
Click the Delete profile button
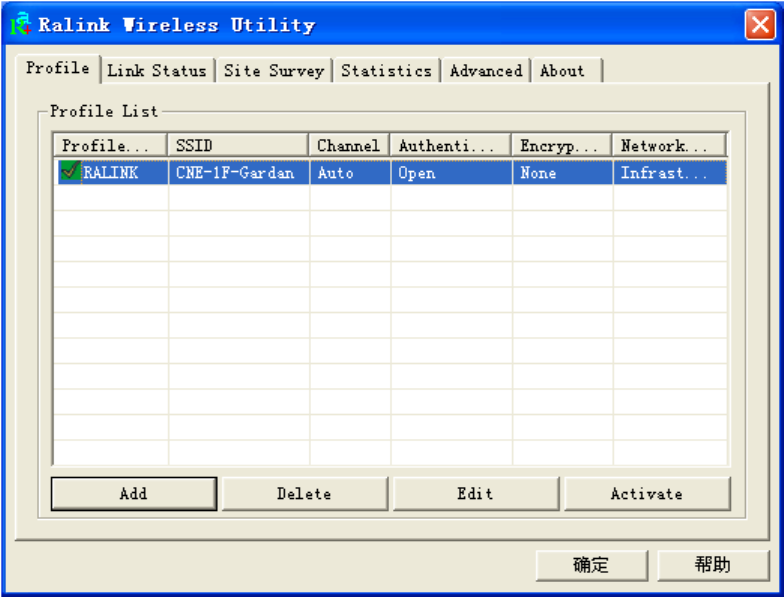[304, 494]
